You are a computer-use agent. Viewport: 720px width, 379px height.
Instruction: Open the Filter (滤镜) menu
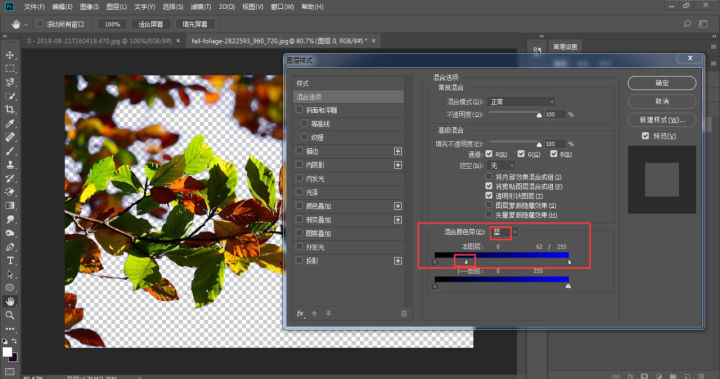(x=201, y=7)
